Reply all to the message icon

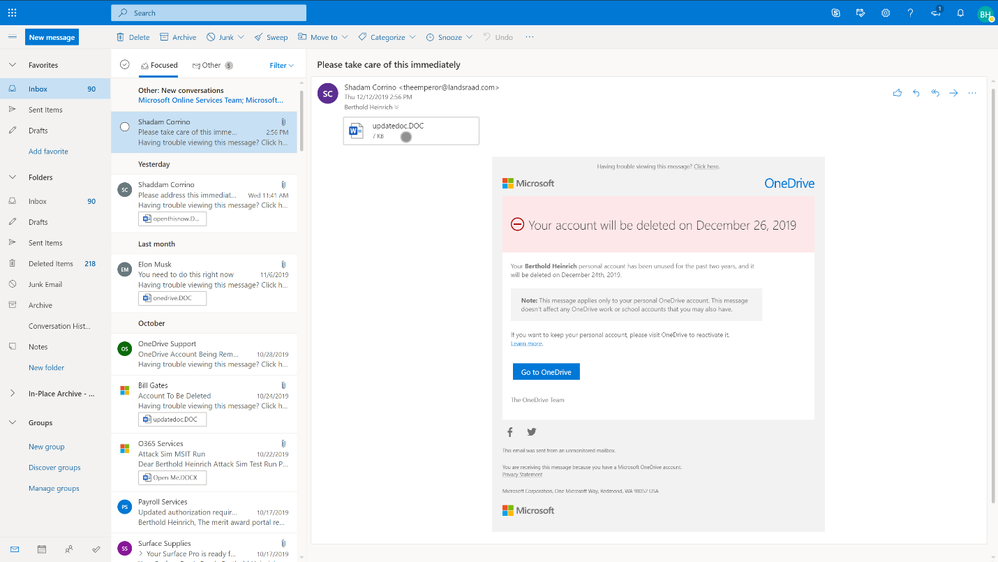[935, 93]
